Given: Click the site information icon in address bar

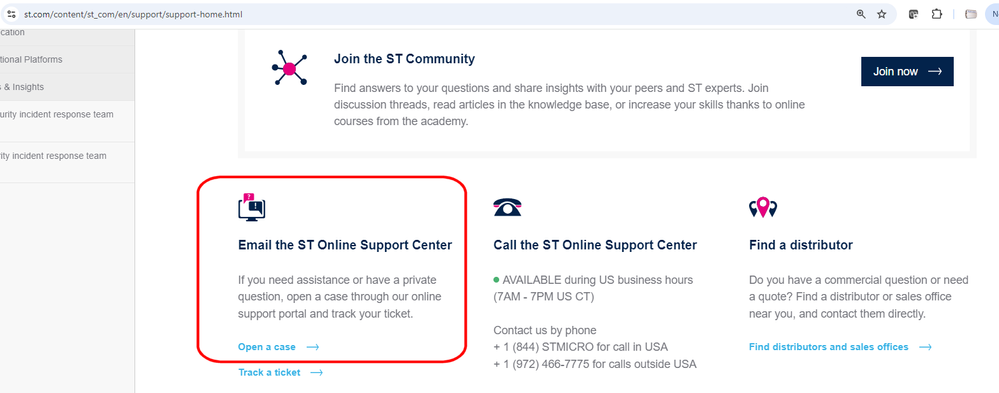Looking at the screenshot, I should [x=11, y=14].
